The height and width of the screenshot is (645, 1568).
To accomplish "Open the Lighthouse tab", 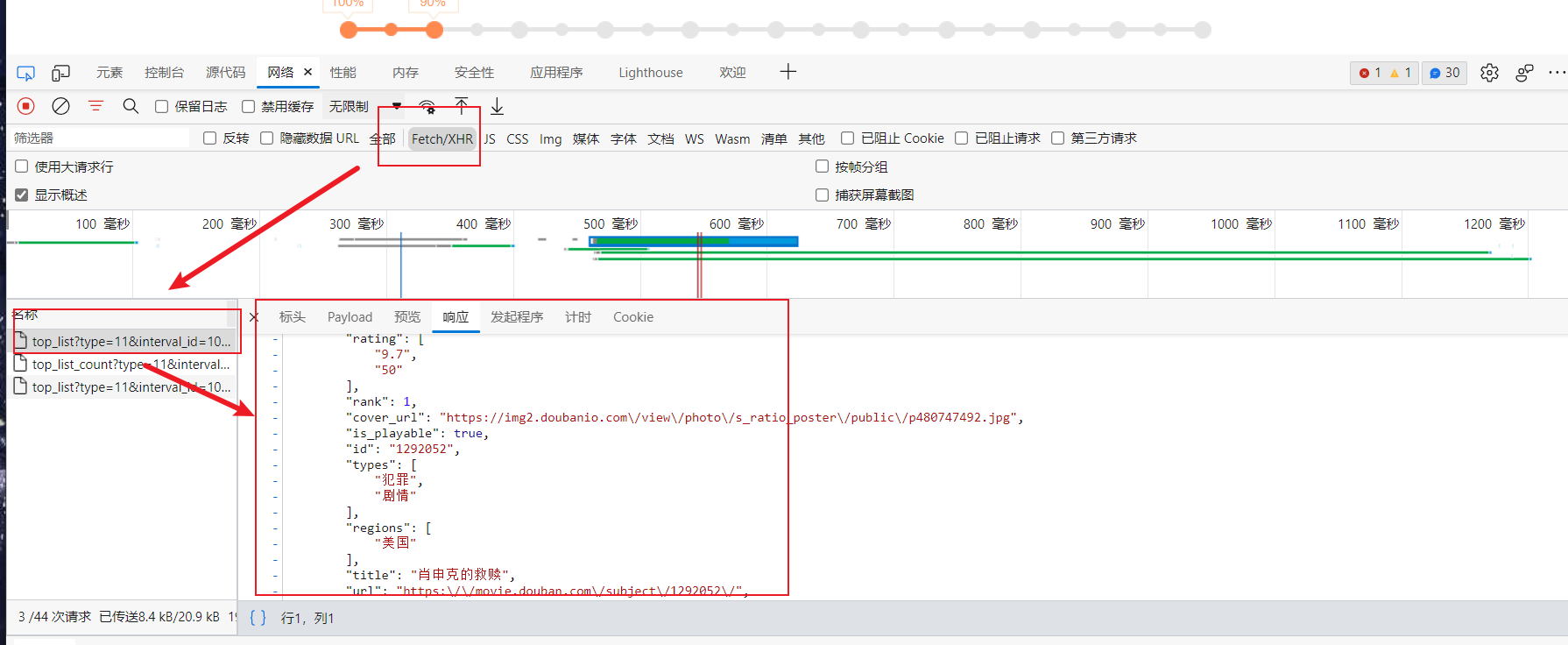I will click(651, 73).
